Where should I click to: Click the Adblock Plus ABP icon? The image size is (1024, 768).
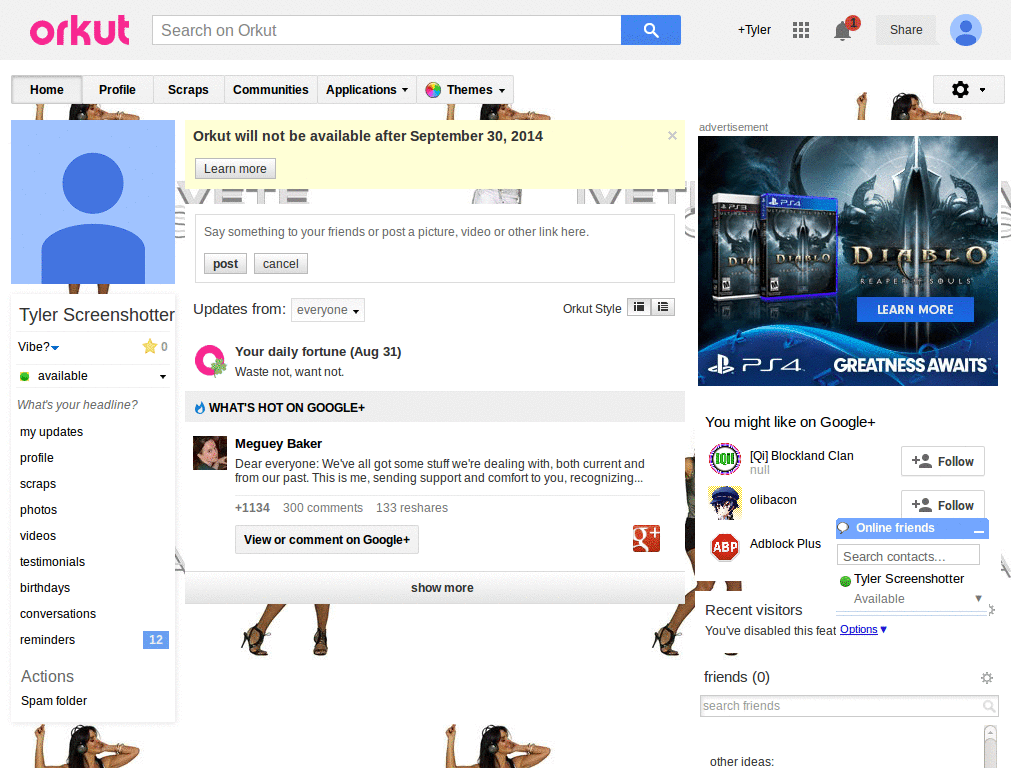click(x=725, y=547)
